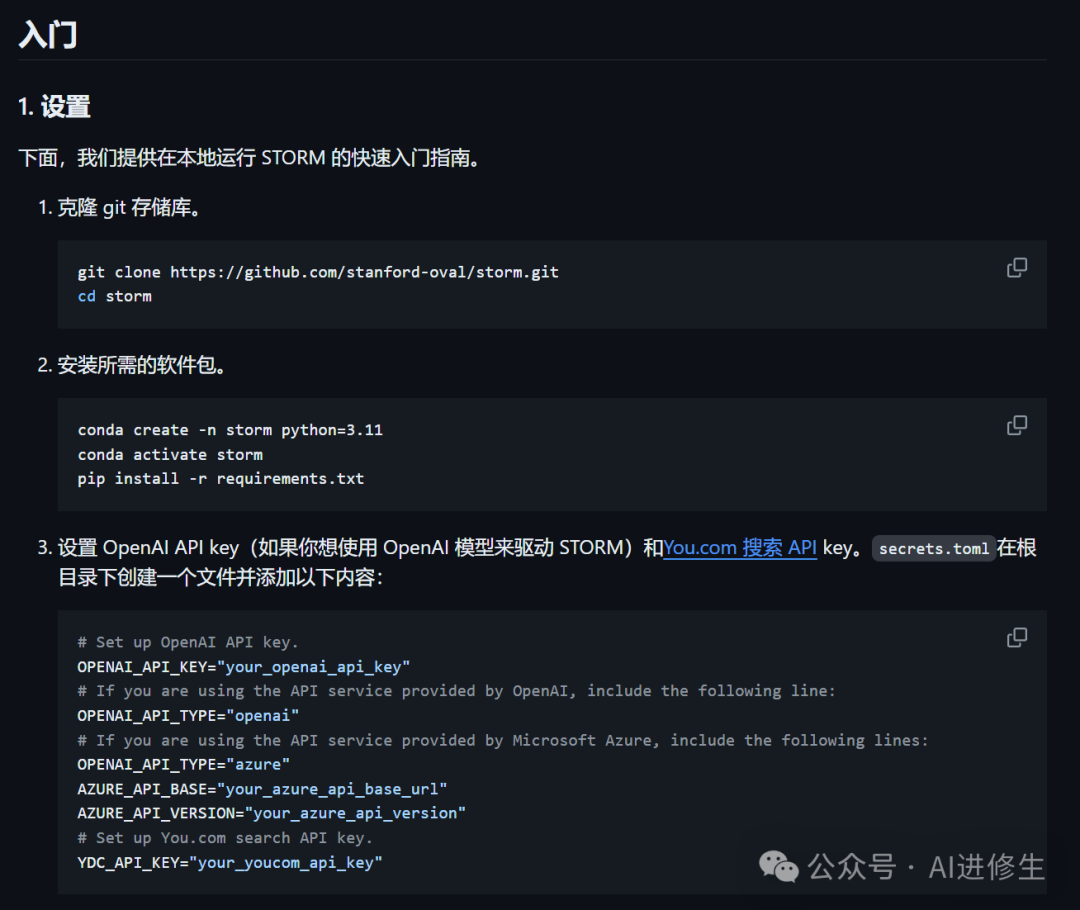Click the Microsoft Azure comment line
Screen dimensions: 1080x910
[x=503, y=741]
